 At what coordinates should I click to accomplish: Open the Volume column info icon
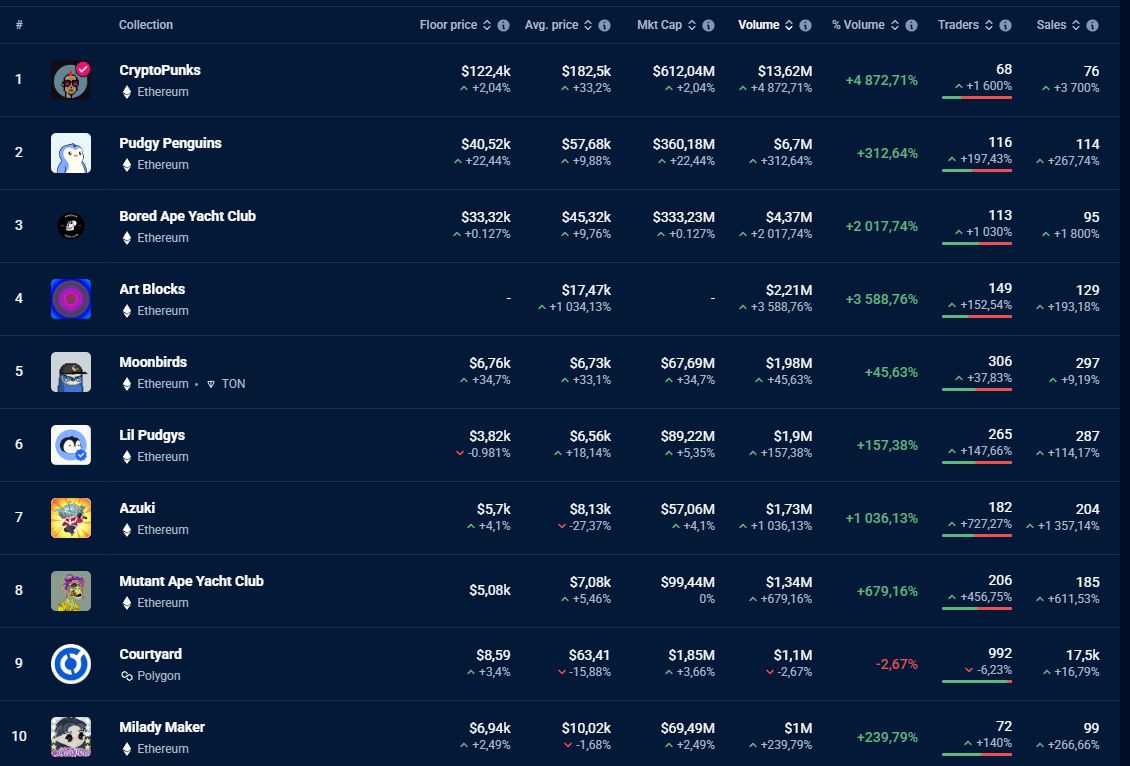806,25
